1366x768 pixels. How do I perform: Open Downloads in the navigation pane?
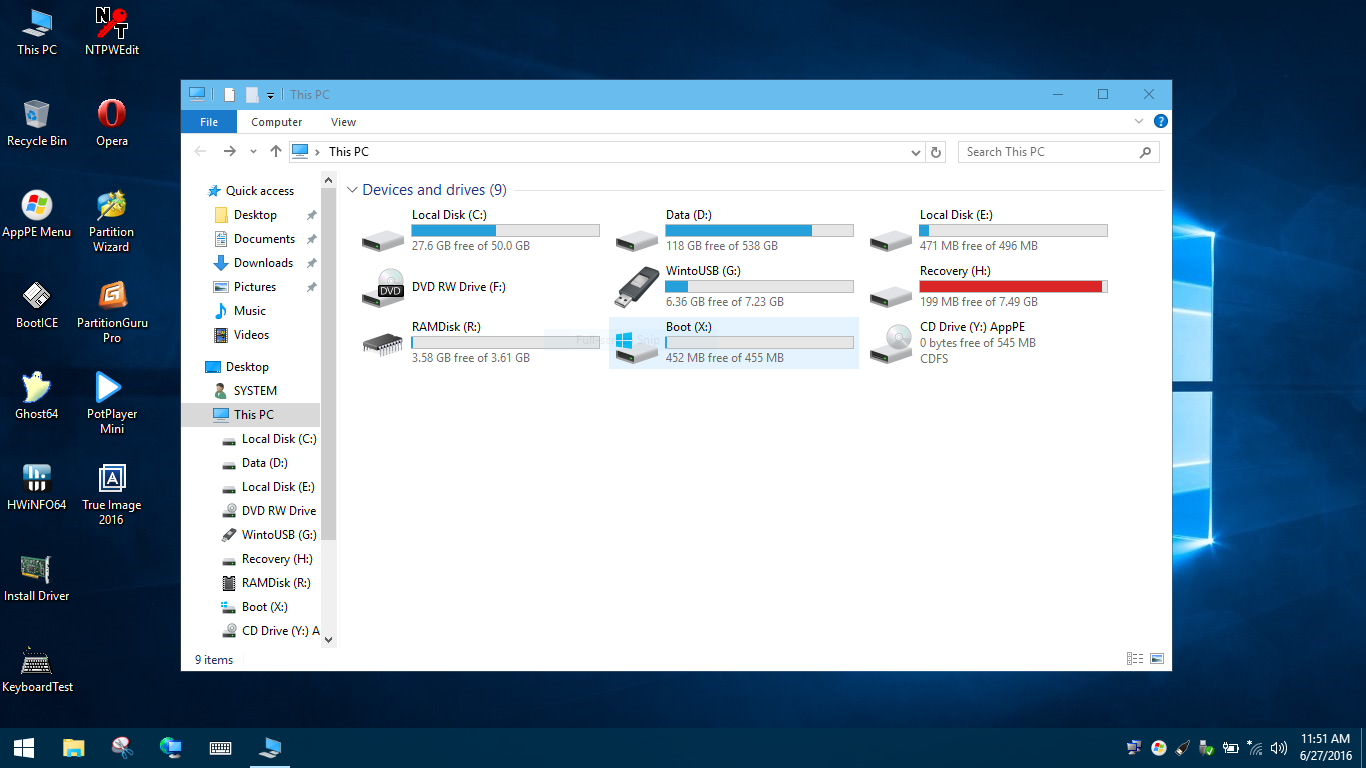tap(263, 263)
